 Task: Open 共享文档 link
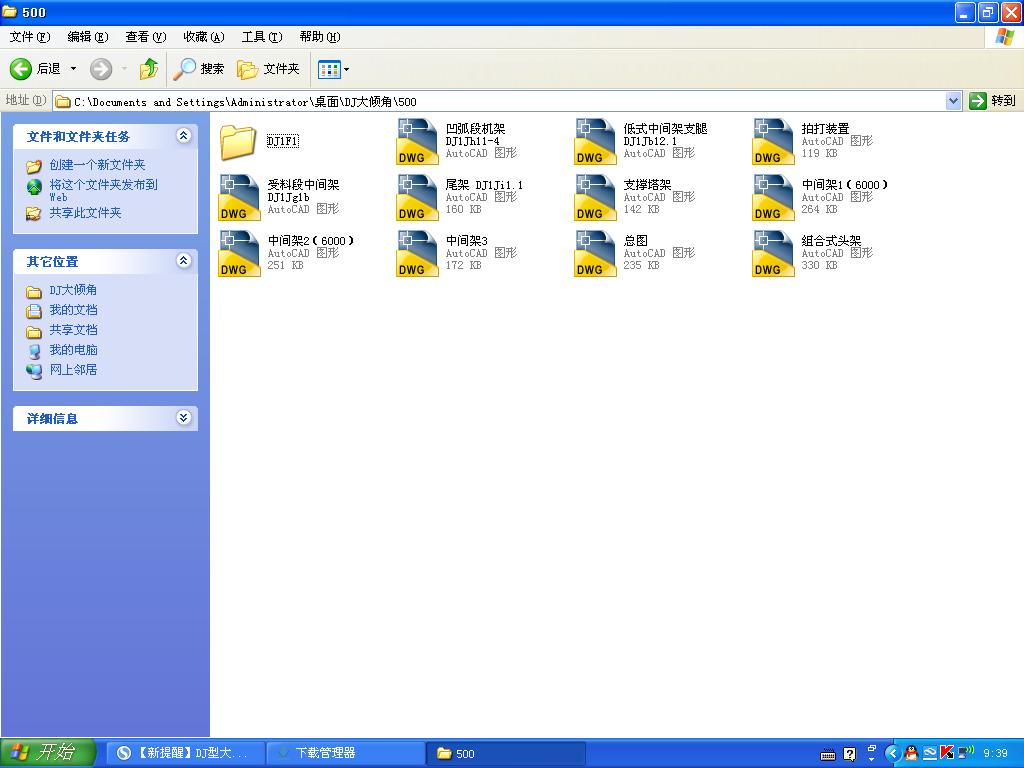73,330
